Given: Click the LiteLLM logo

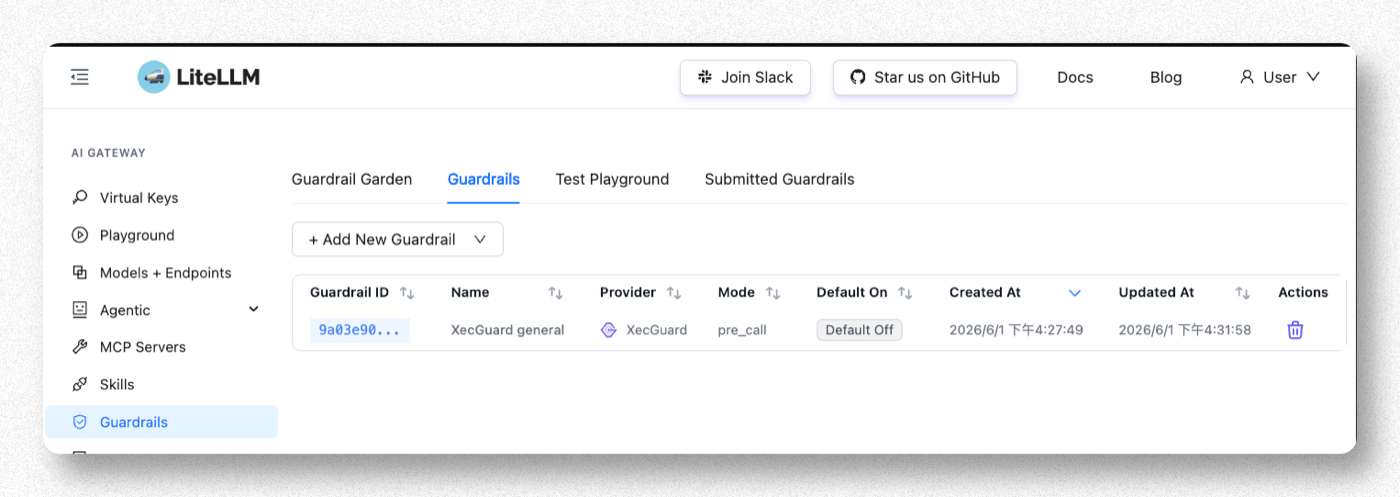Looking at the screenshot, I should click(198, 77).
